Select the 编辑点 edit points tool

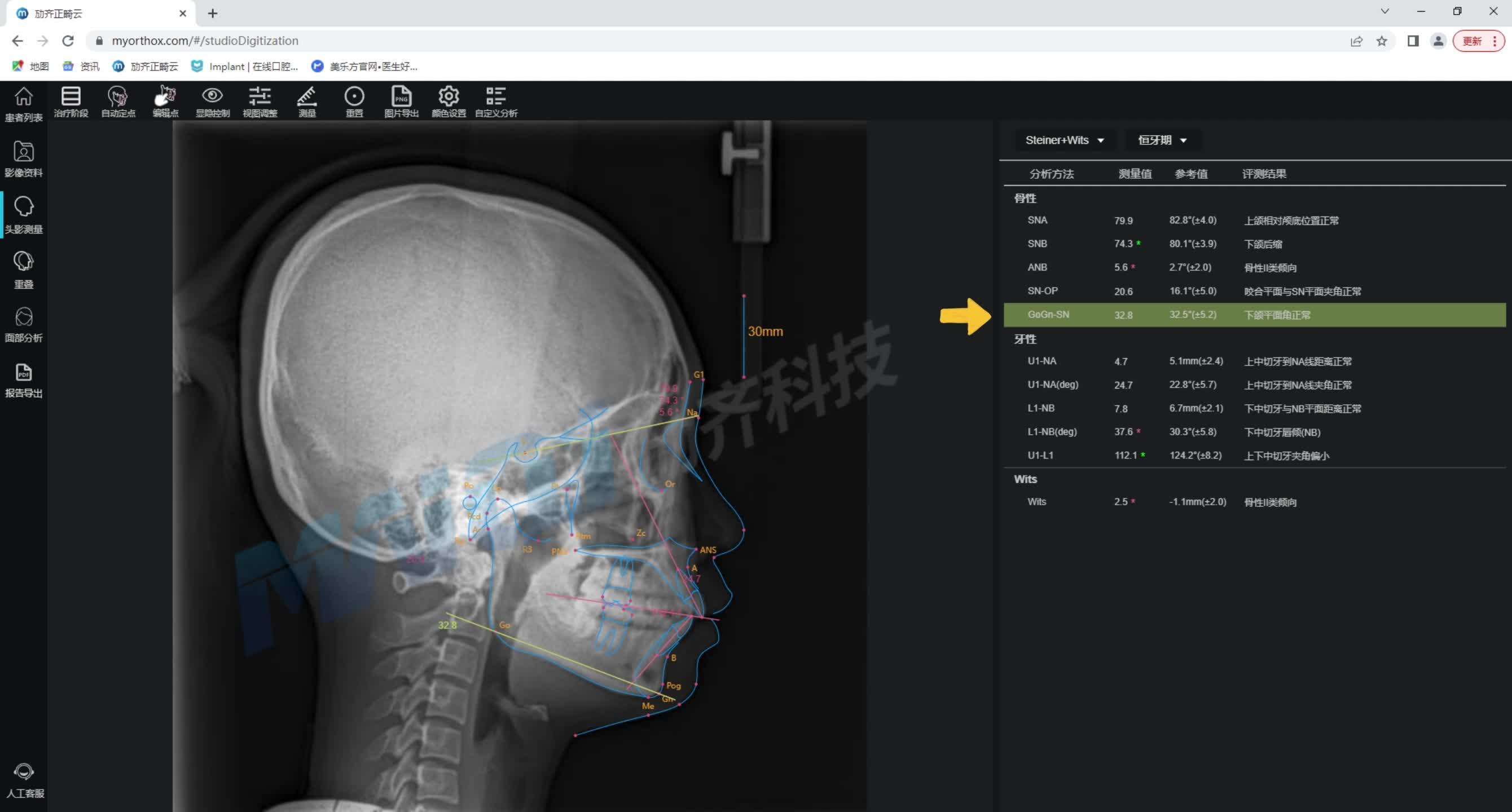coord(165,101)
